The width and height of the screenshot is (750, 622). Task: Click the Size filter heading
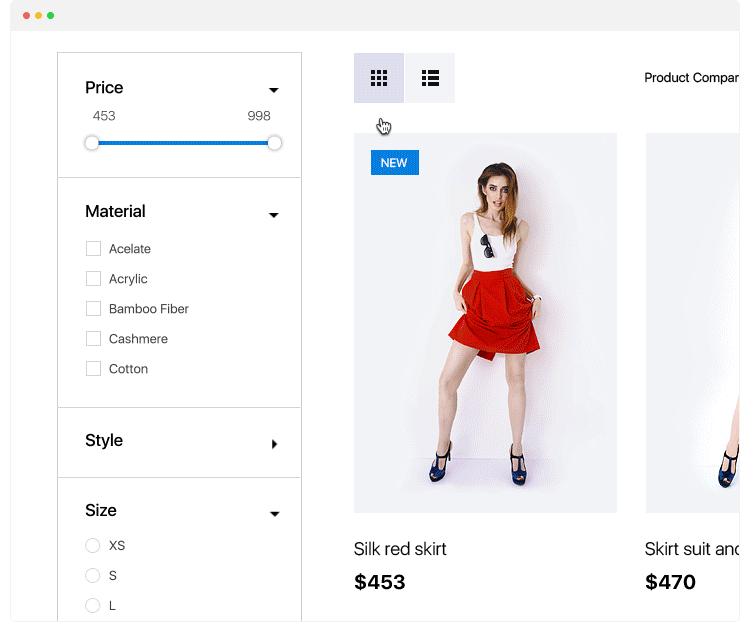pyautogui.click(x=100, y=510)
